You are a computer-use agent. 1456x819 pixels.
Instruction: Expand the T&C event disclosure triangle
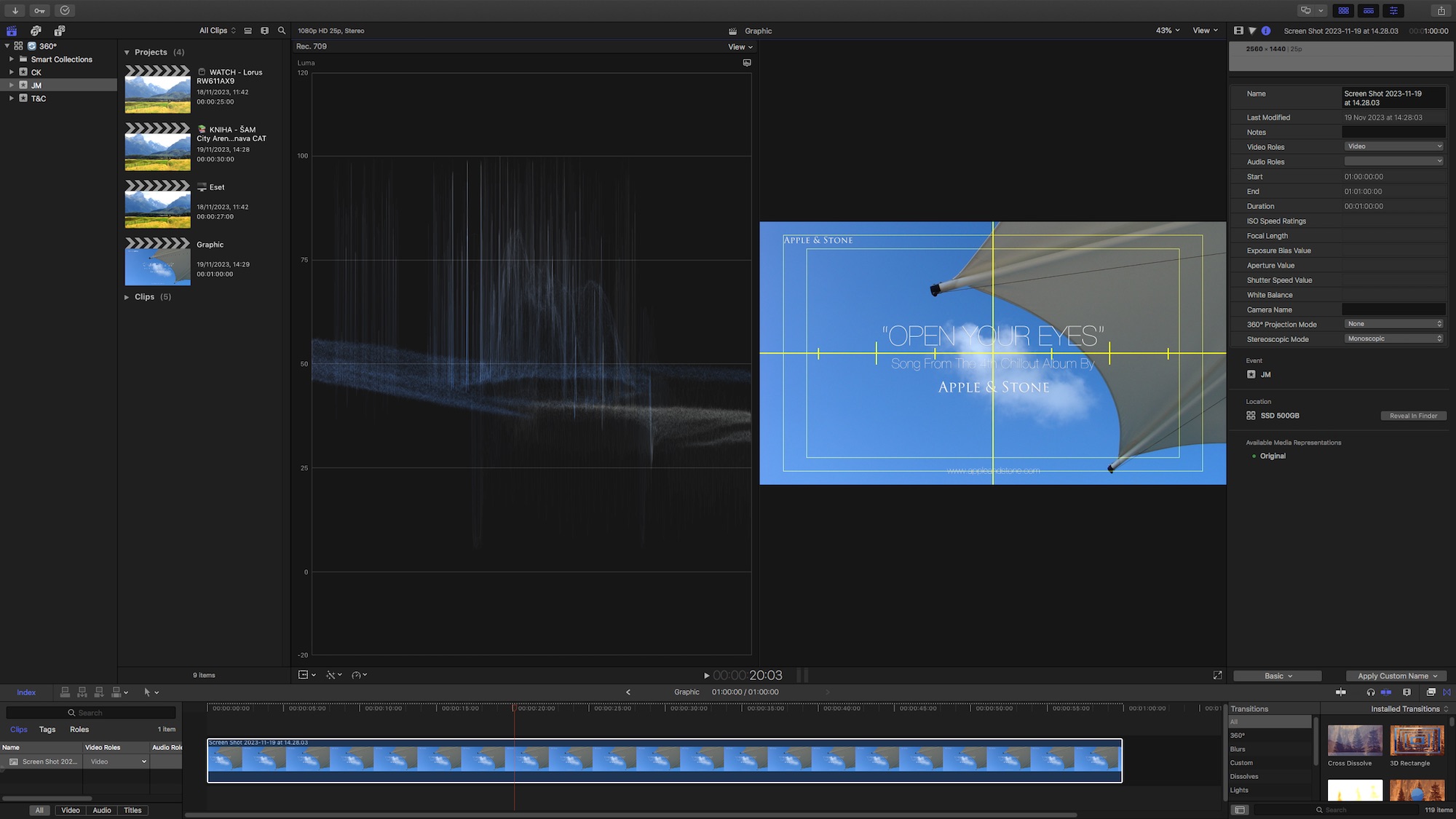pos(12,98)
